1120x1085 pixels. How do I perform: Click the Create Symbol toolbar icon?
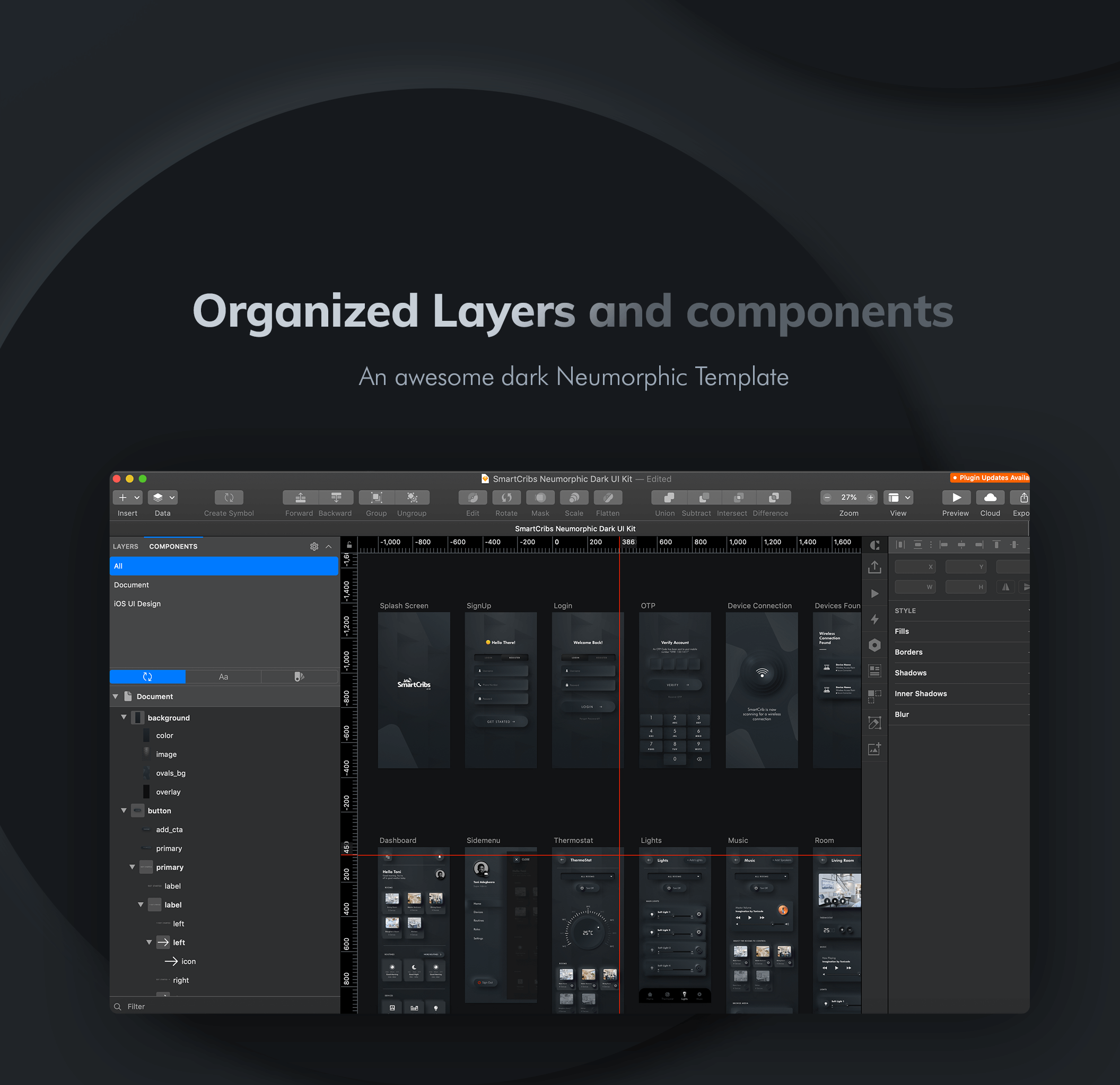coord(229,497)
